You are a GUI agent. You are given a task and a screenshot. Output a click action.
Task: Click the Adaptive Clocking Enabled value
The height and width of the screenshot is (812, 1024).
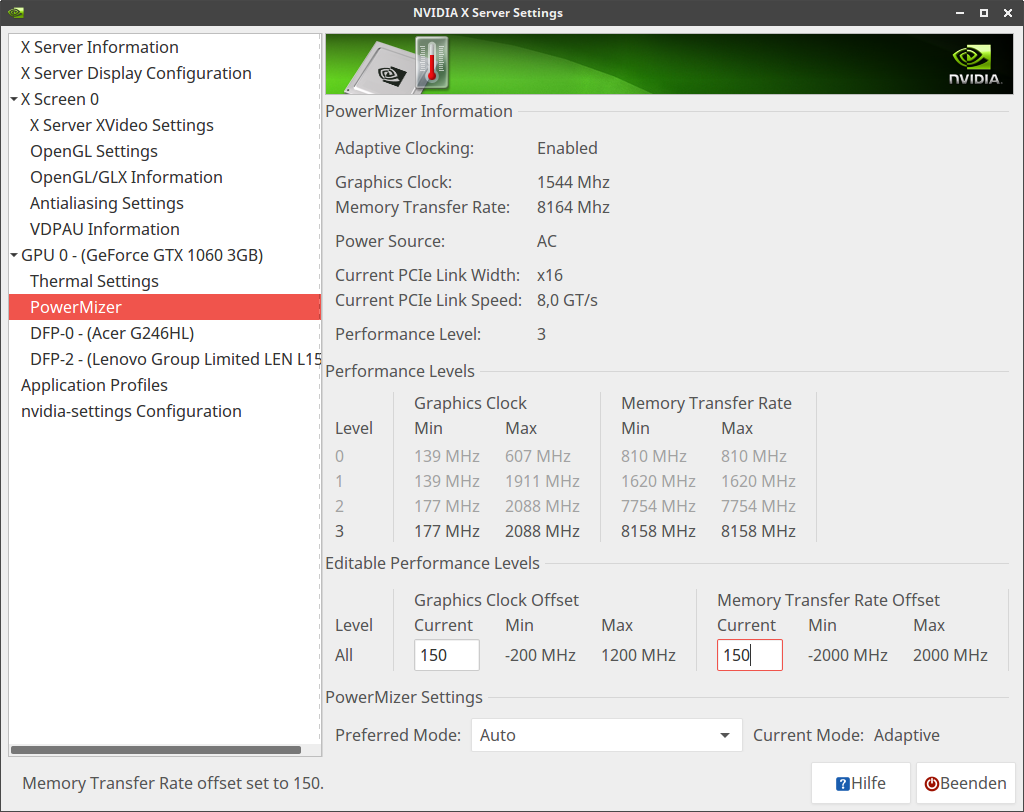pyautogui.click(x=567, y=148)
